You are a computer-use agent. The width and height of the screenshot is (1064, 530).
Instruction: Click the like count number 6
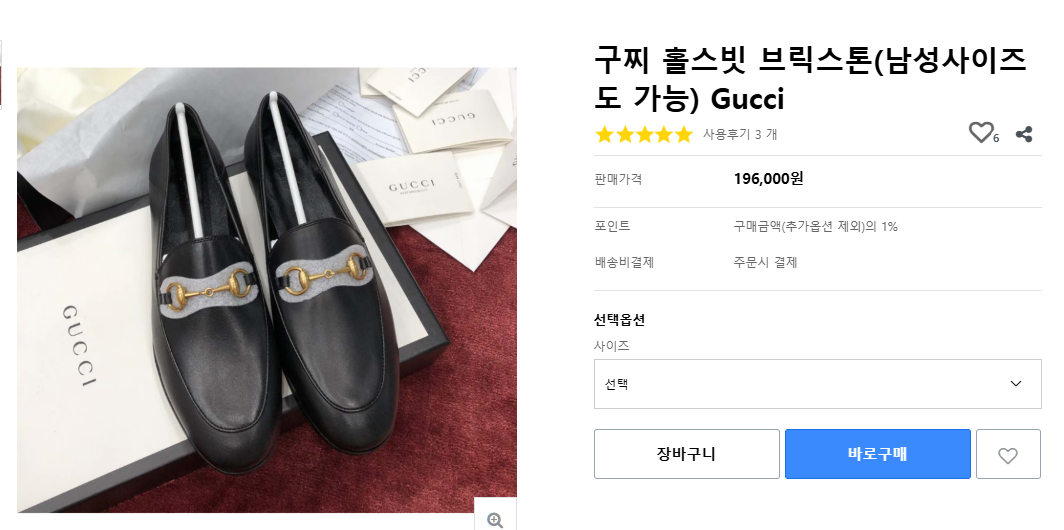click(996, 139)
